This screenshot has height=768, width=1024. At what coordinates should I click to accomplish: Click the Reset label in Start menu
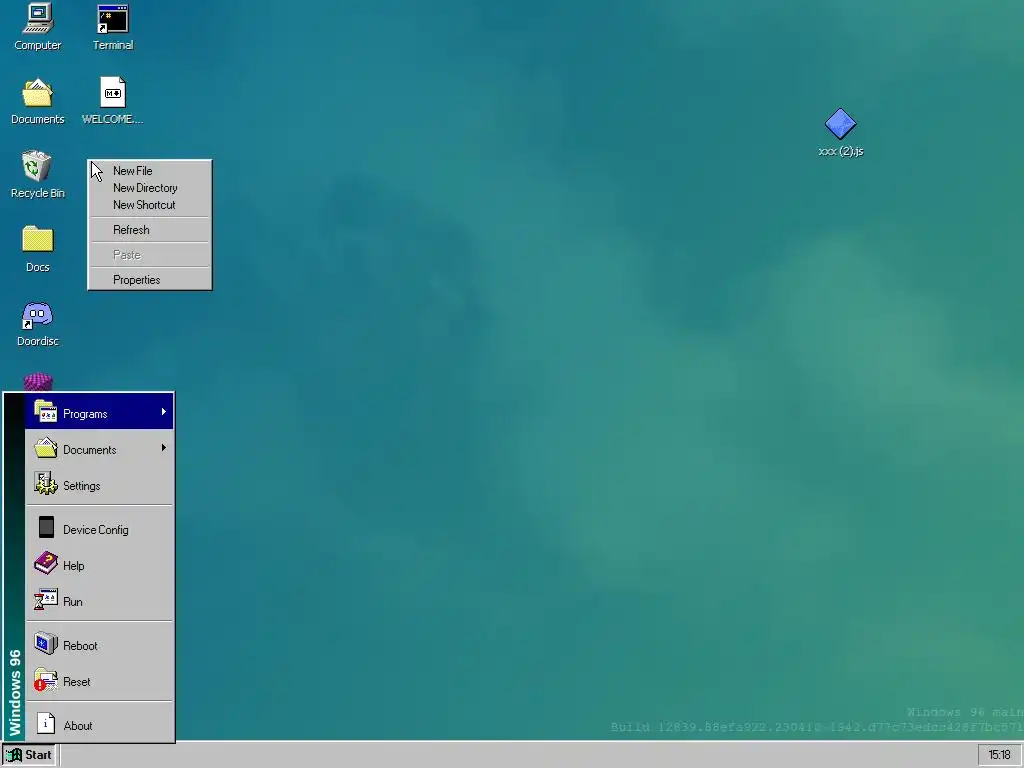(x=77, y=682)
